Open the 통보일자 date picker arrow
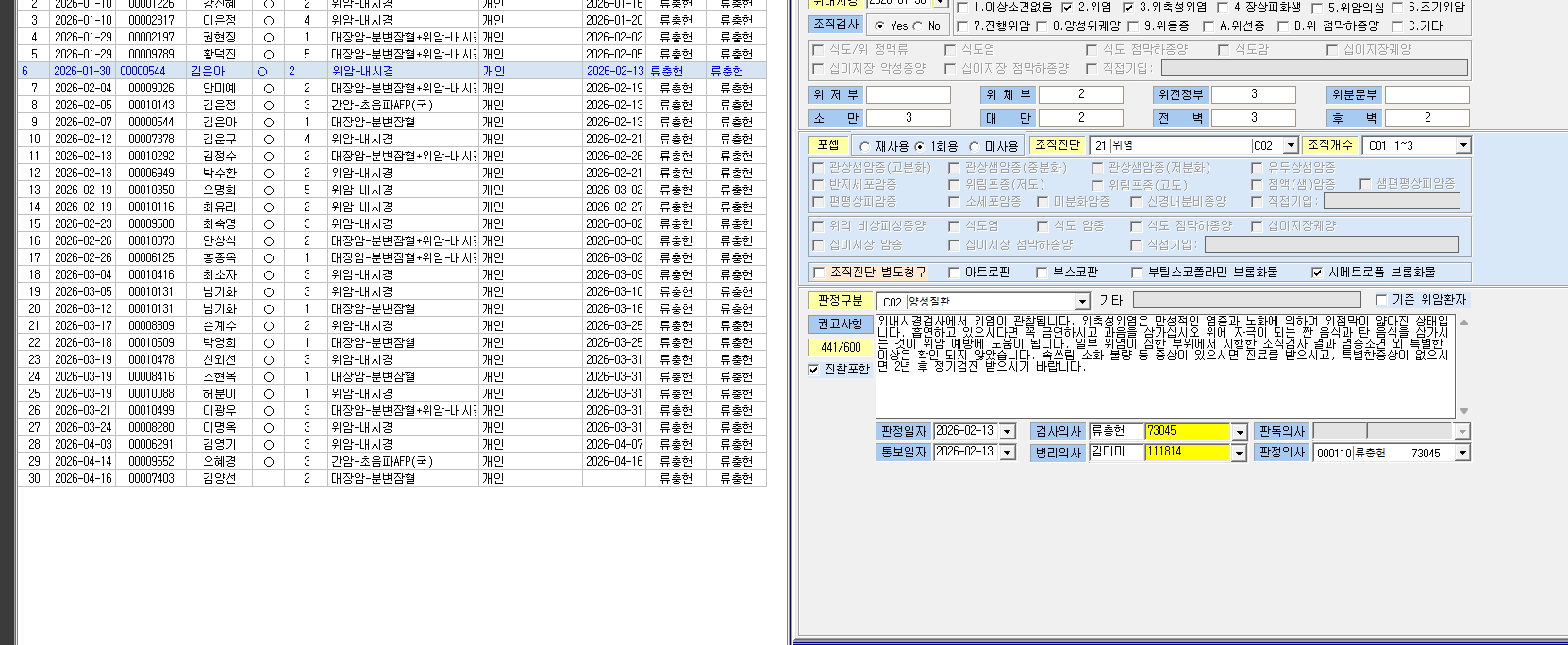This screenshot has width=1568, height=645. click(x=1008, y=453)
